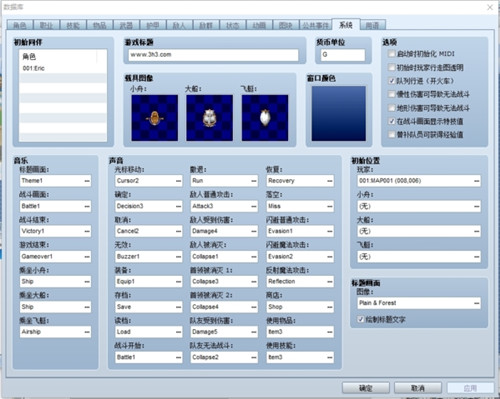Switch to the 角色 tab

point(20,25)
